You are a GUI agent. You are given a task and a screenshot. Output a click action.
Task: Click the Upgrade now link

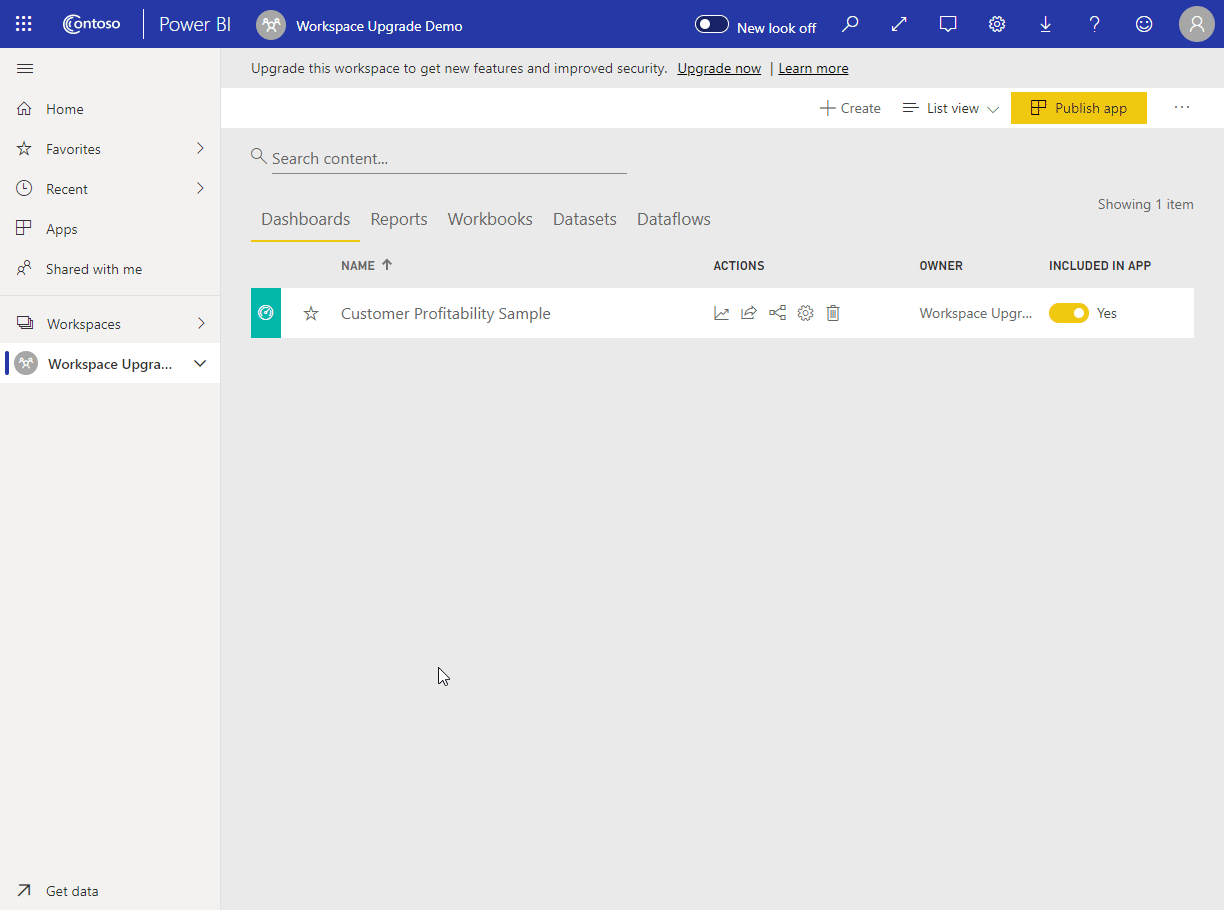tap(719, 69)
